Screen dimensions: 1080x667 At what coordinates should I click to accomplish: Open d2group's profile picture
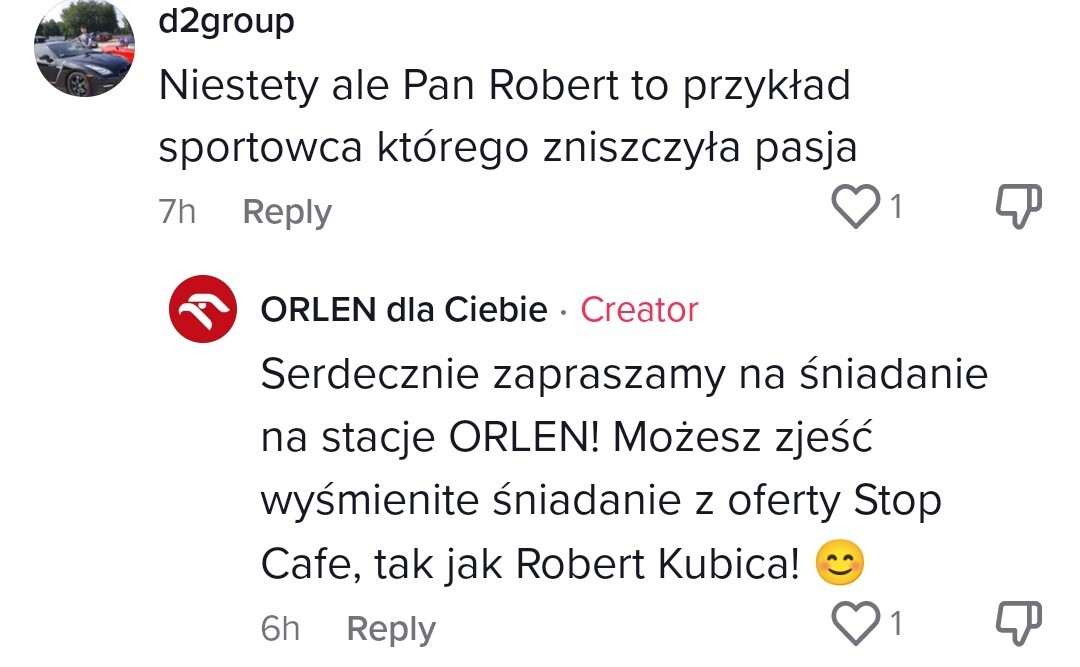click(83, 50)
